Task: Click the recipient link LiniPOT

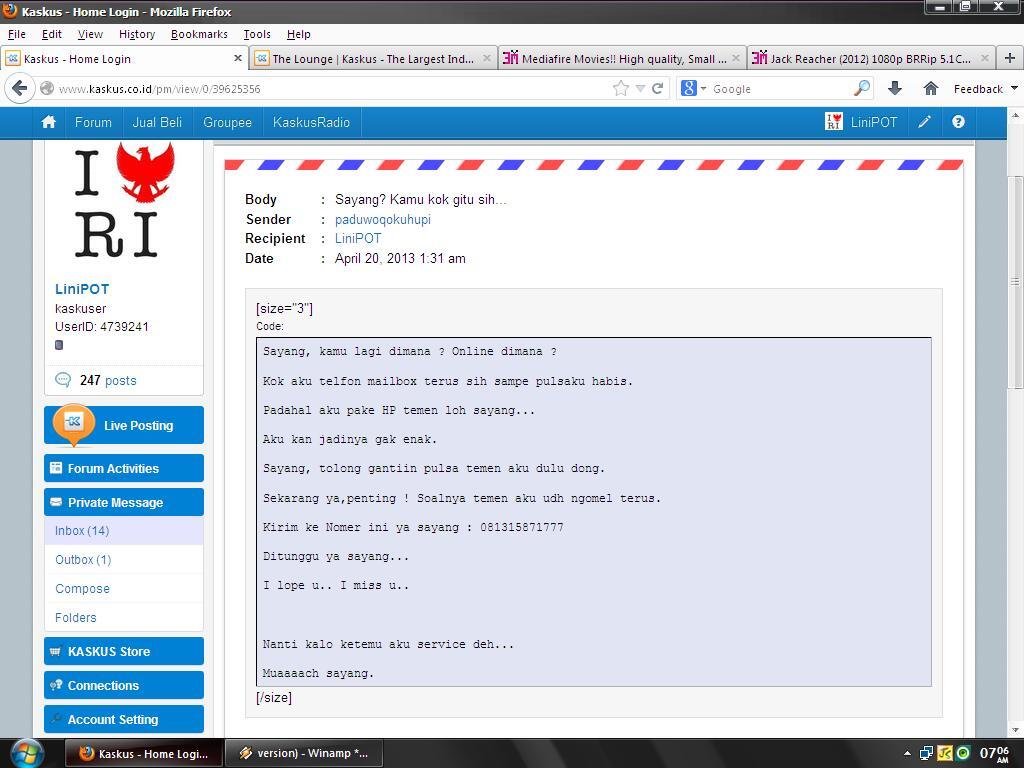Action: pyautogui.click(x=358, y=238)
